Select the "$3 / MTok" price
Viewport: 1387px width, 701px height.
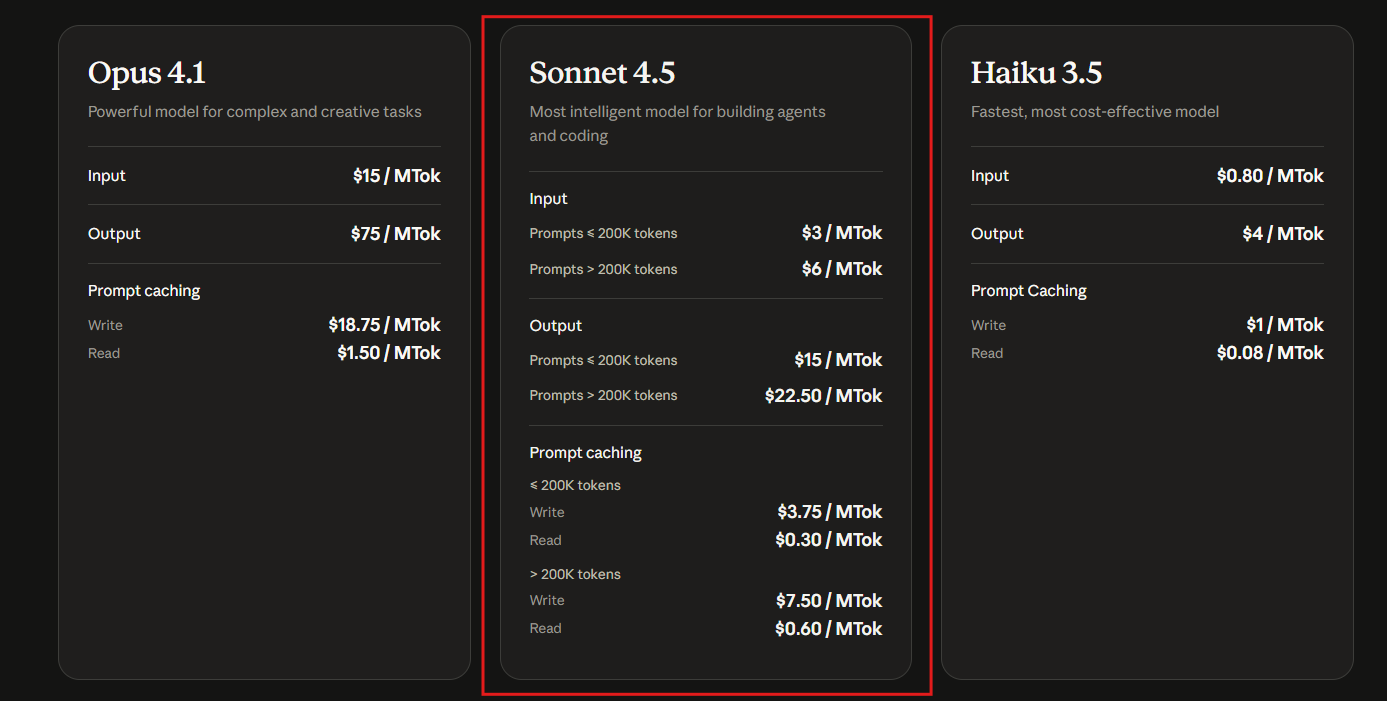click(842, 233)
